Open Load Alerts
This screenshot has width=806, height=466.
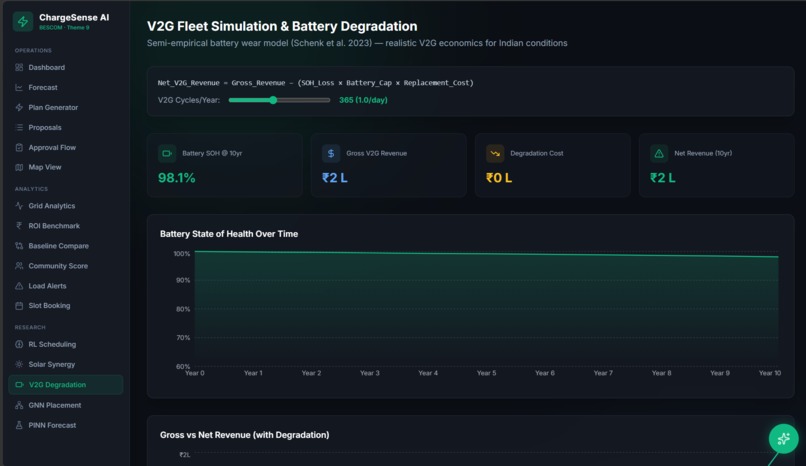pos(66,286)
